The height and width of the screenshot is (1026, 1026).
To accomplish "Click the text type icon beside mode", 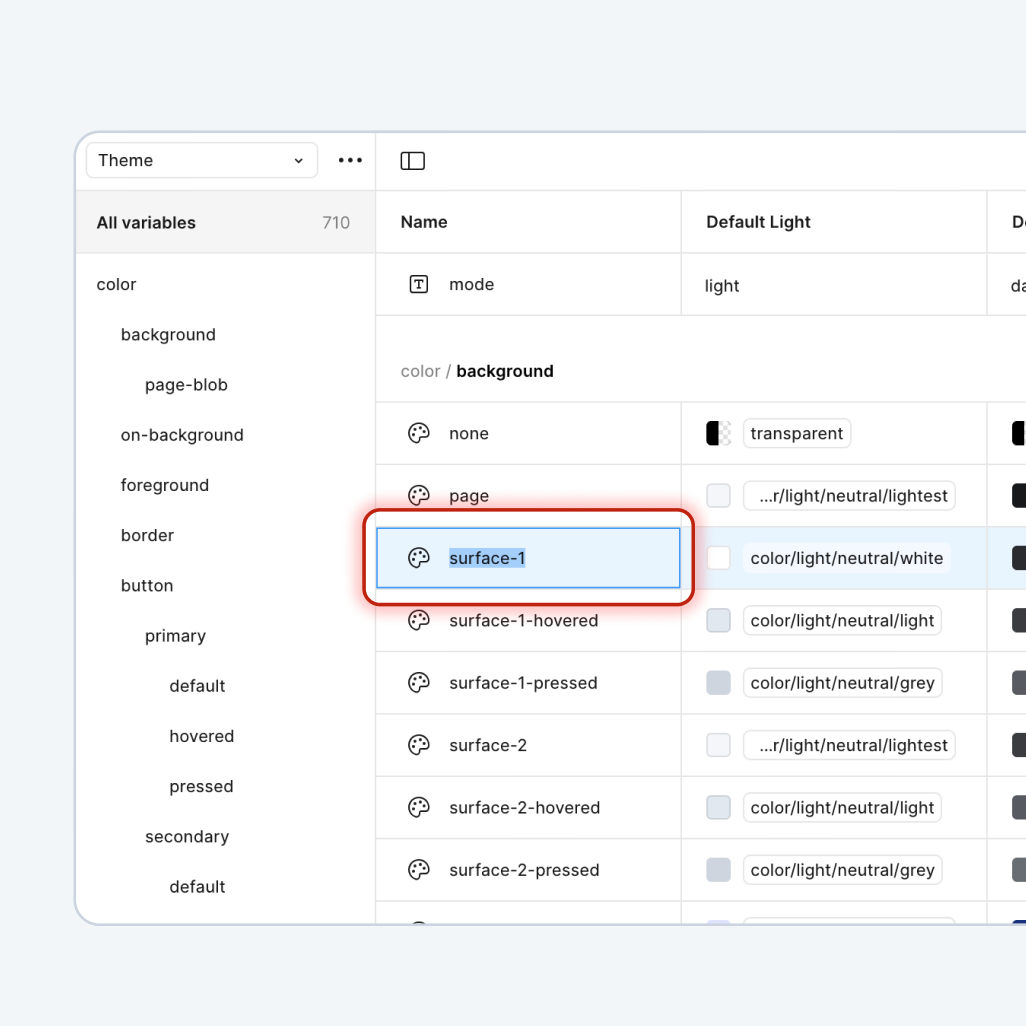I will point(419,284).
